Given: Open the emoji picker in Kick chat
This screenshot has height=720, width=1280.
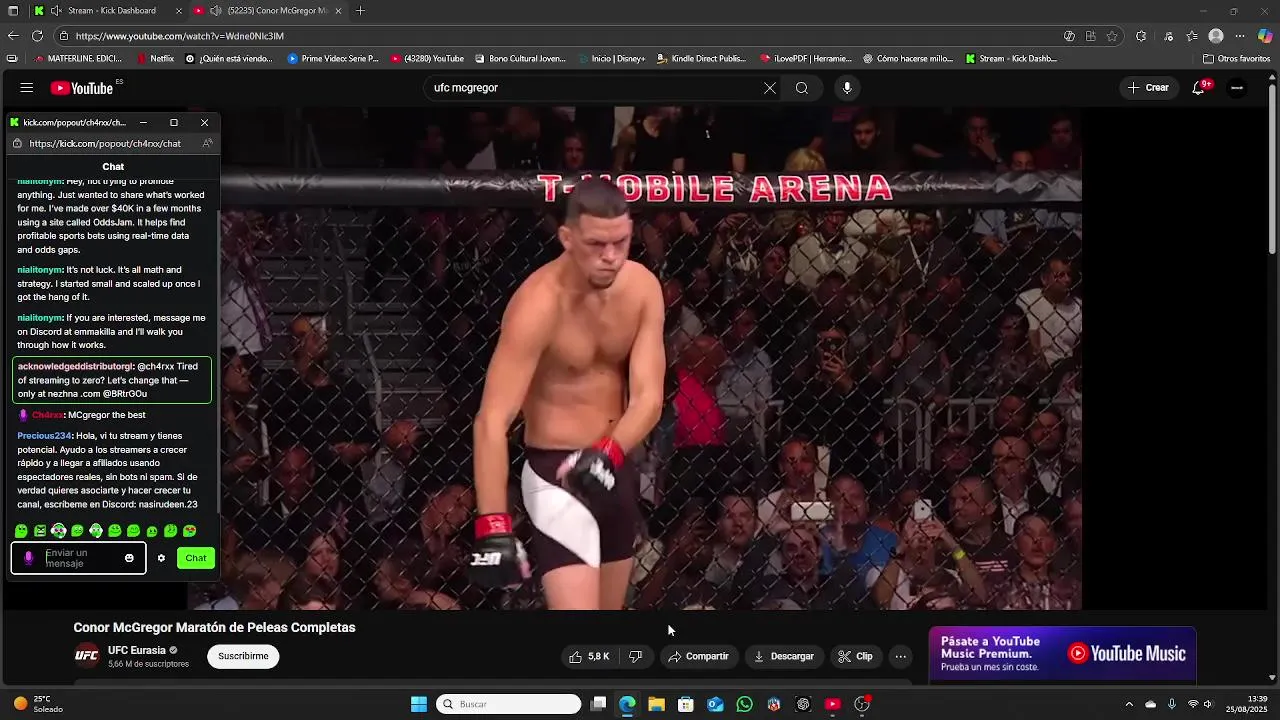Looking at the screenshot, I should pos(129,558).
